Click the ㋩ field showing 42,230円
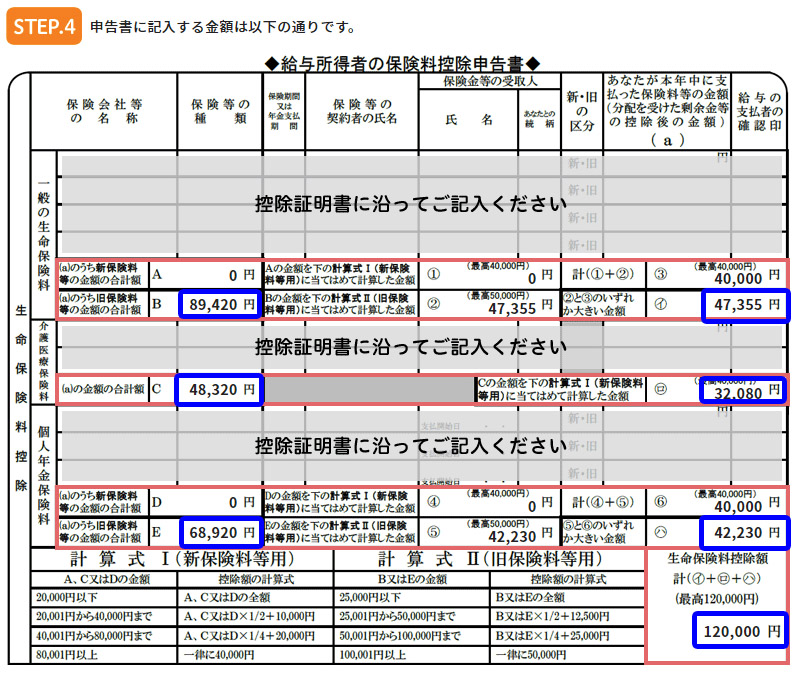 click(744, 530)
